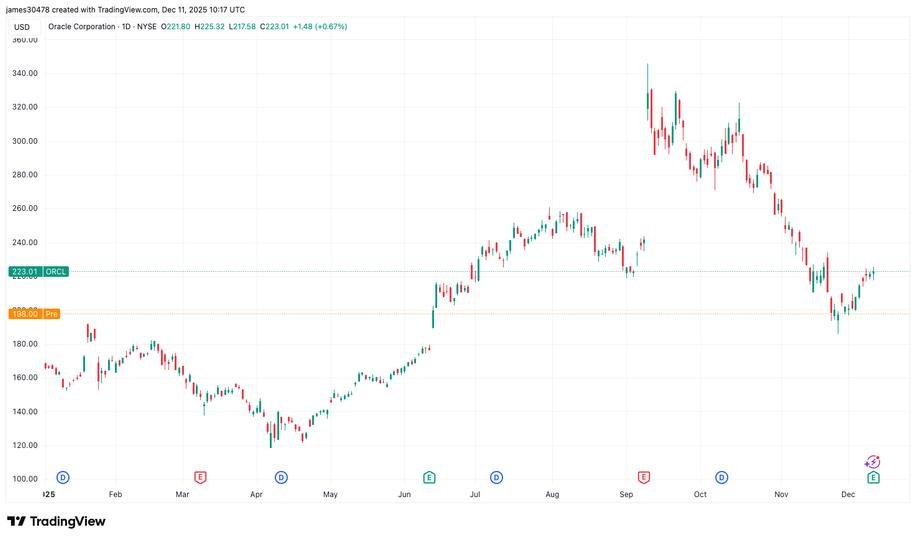Click the green earnings marker in June
This screenshot has width=916, height=540.
[x=429, y=478]
